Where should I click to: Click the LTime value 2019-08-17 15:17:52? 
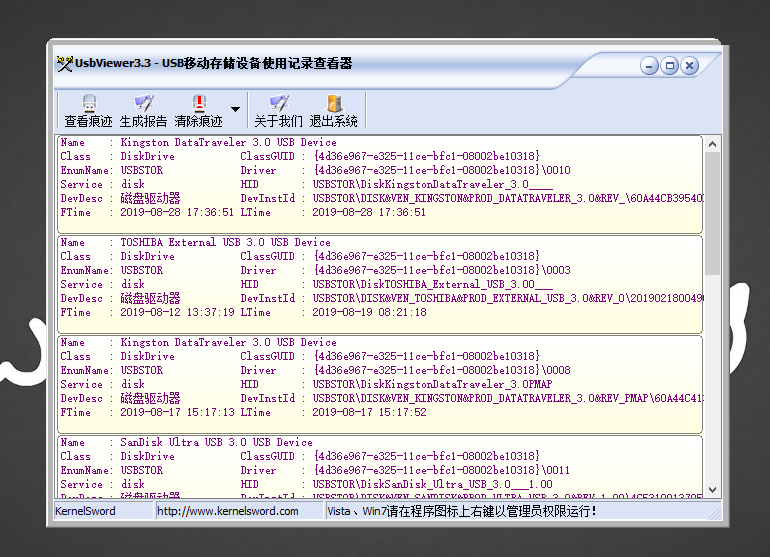tap(369, 413)
